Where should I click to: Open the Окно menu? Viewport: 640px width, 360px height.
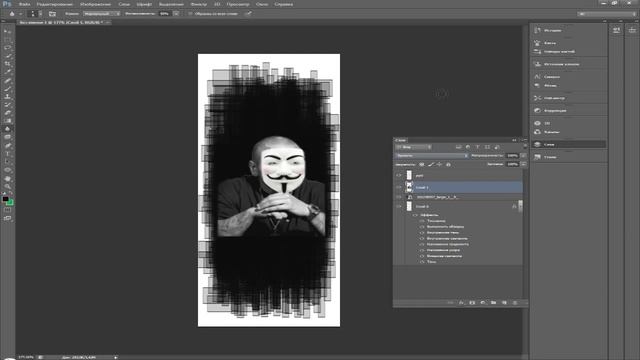(262, 4)
